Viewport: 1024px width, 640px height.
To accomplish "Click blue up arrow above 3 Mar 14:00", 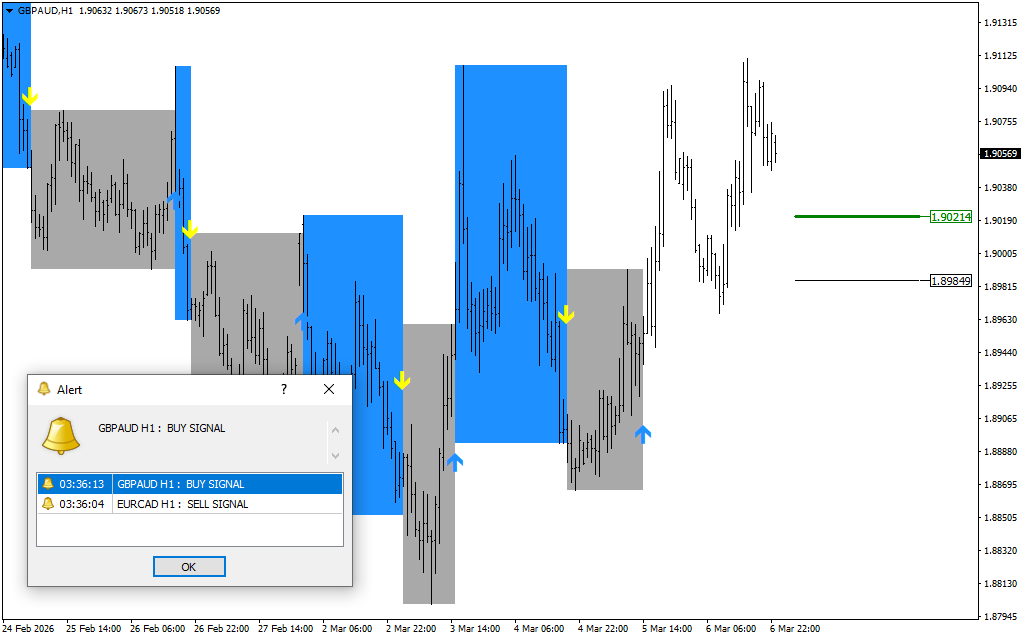I will (x=455, y=461).
